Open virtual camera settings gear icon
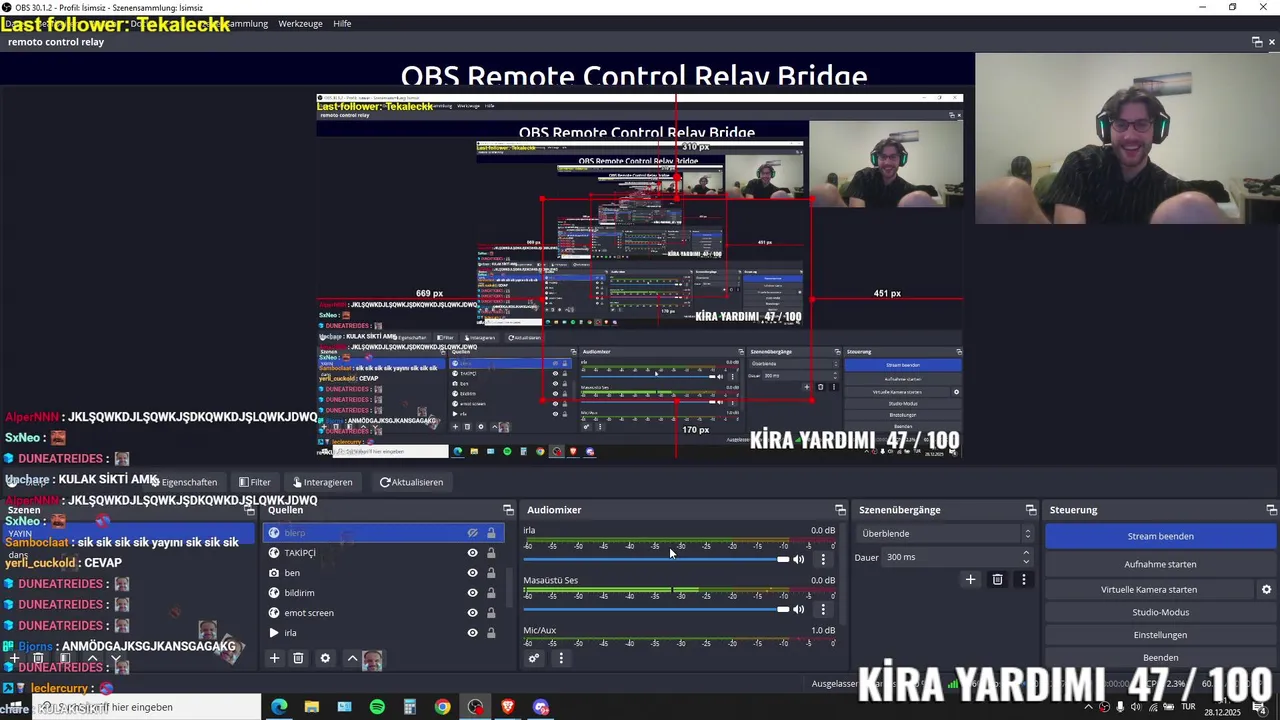Viewport: 1280px width, 720px height. tap(1266, 589)
